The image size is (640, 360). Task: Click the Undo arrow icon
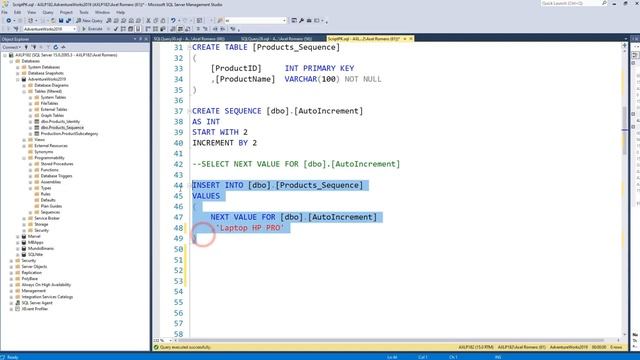pyautogui.click(x=173, y=20)
